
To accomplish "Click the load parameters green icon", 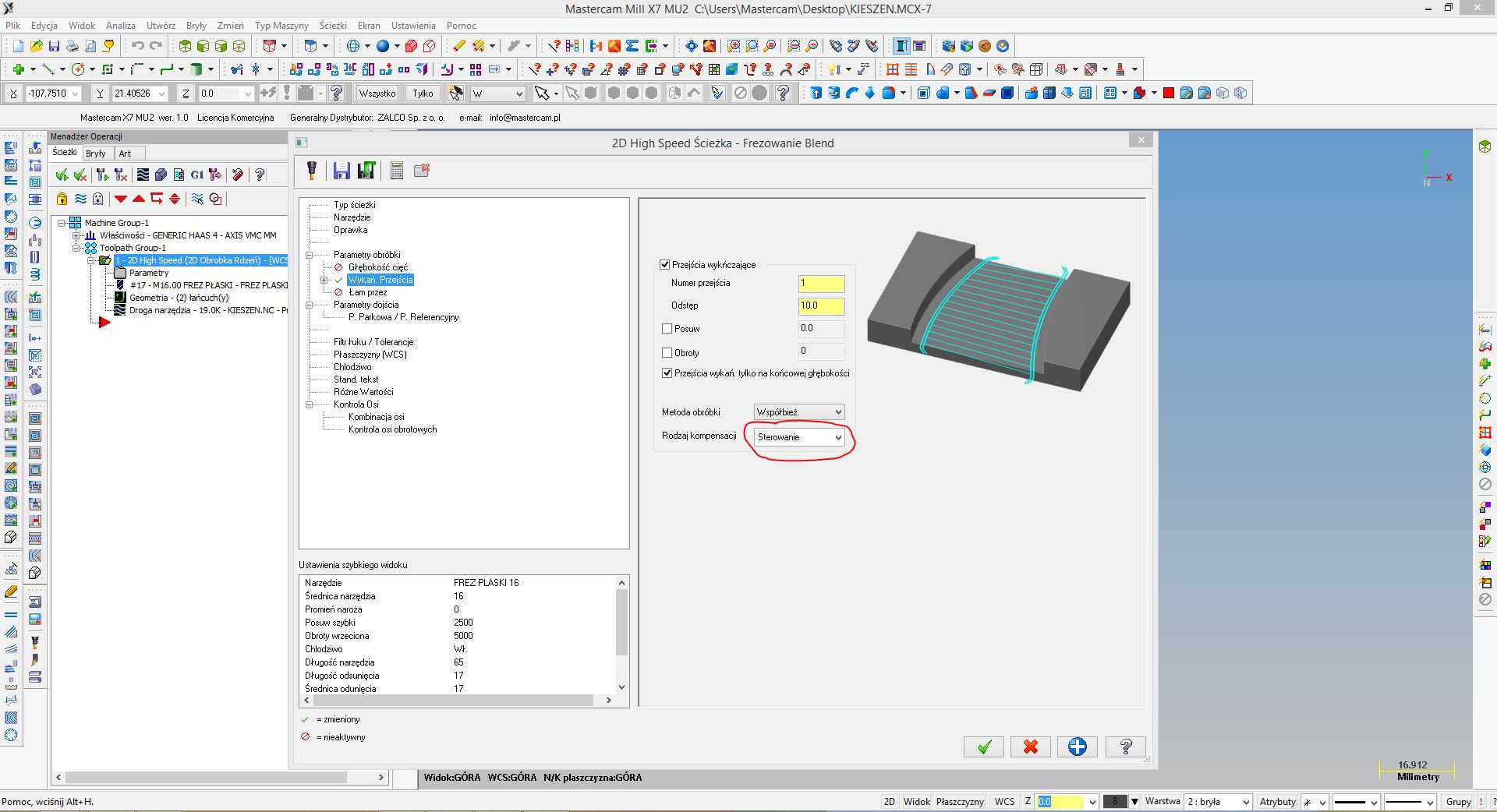I will [x=366, y=170].
